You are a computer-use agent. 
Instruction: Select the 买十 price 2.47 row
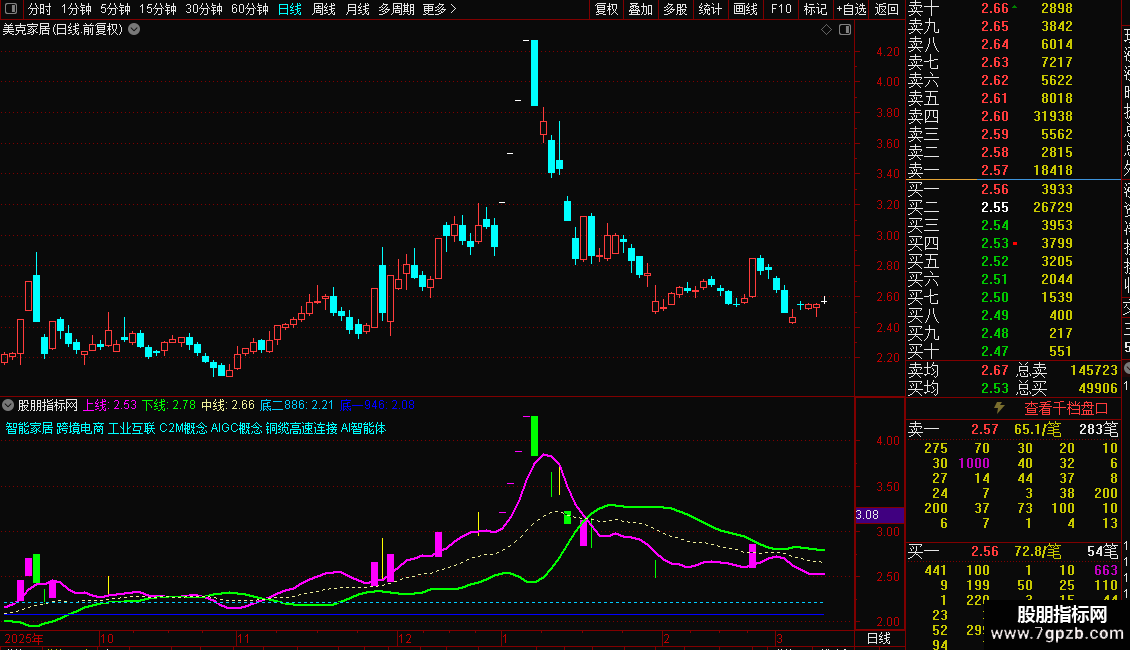(x=1013, y=351)
